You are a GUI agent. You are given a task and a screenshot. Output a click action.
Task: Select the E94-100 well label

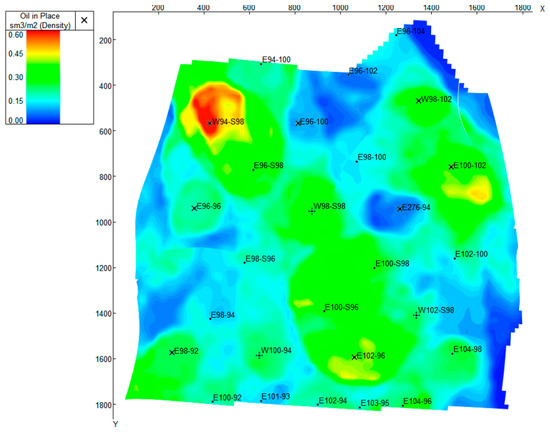pos(276,60)
